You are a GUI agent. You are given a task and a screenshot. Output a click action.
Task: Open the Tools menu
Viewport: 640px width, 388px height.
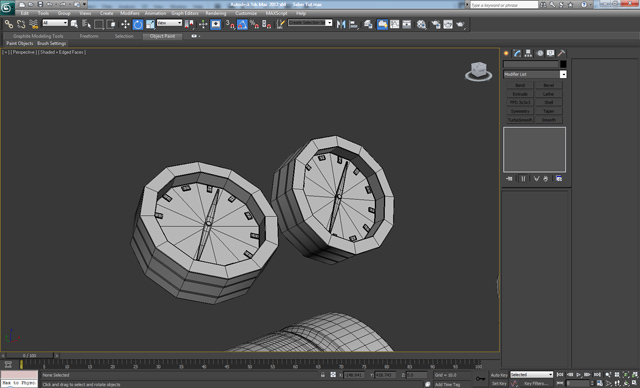pyautogui.click(x=43, y=13)
